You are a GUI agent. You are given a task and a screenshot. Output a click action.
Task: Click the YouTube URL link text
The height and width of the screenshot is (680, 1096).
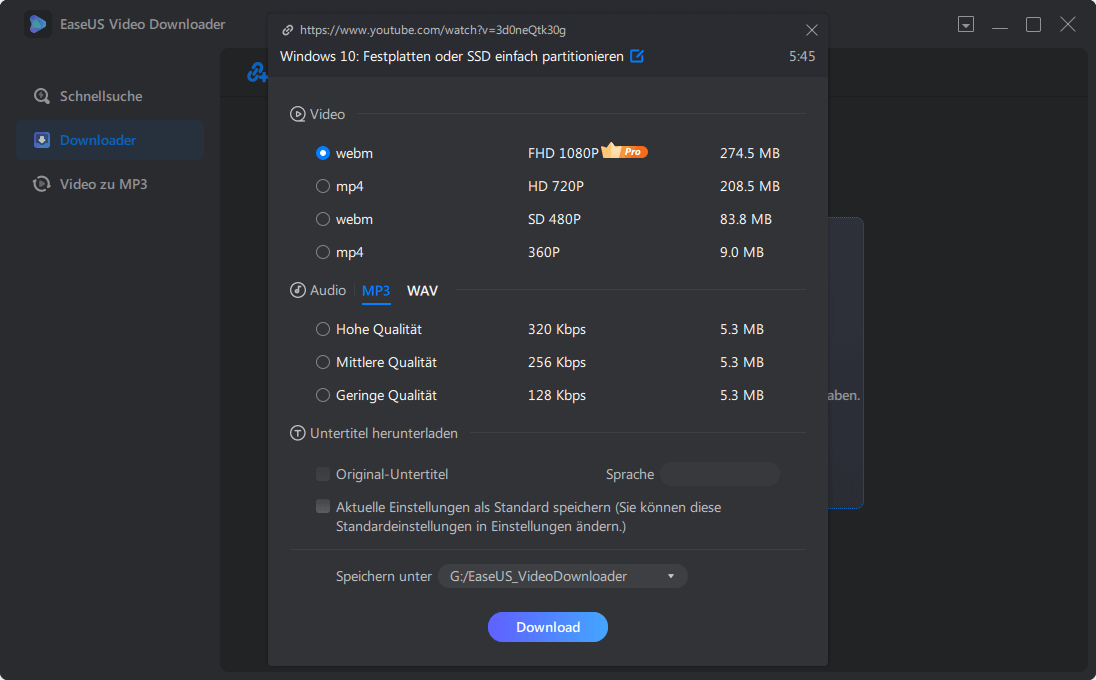click(433, 30)
